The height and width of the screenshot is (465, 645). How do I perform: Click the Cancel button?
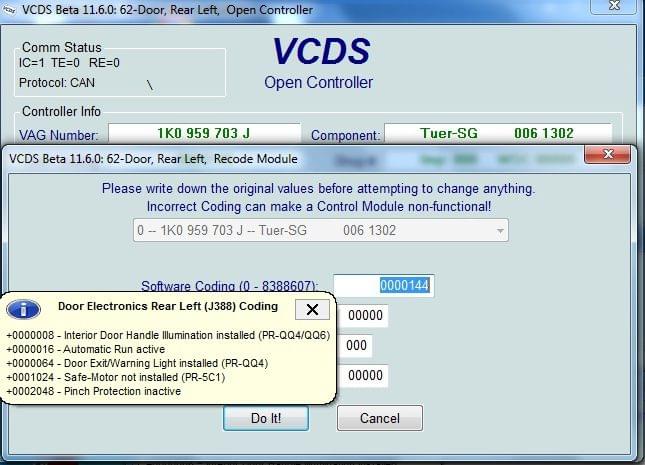pyautogui.click(x=380, y=418)
